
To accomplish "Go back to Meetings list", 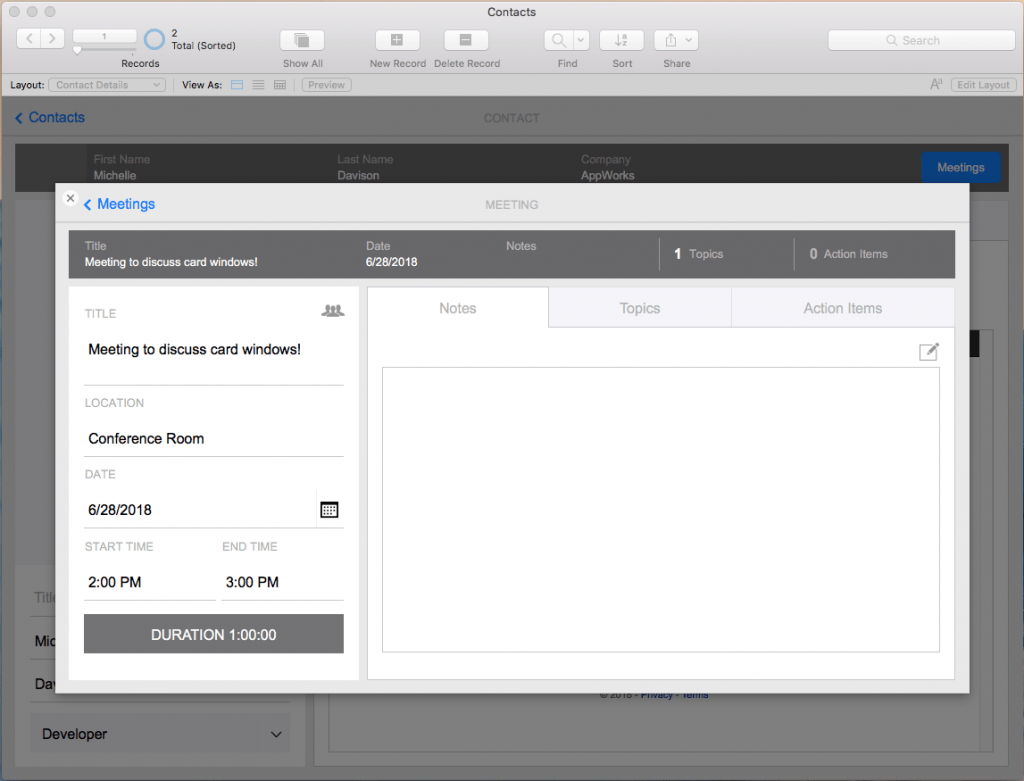I will pos(120,204).
